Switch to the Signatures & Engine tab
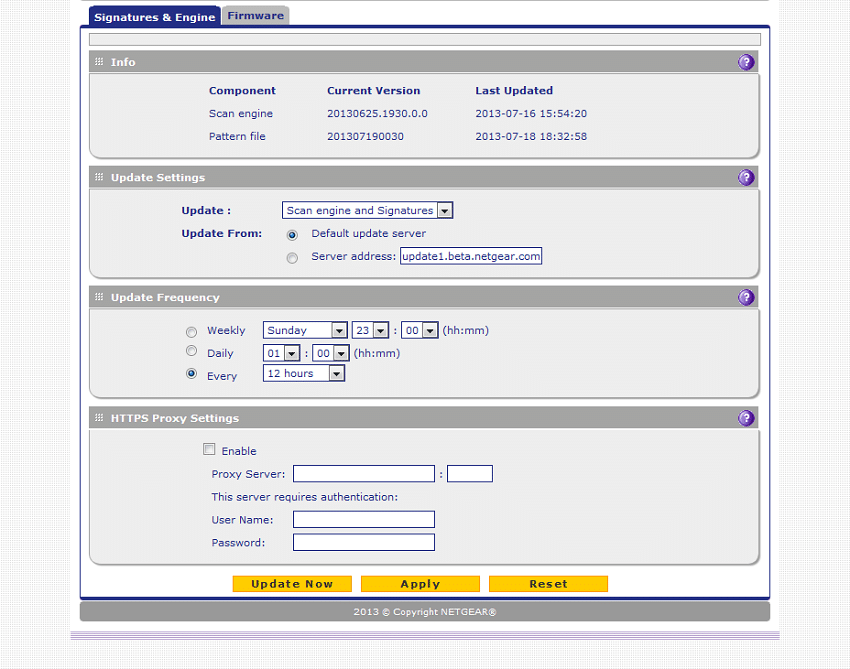Viewport: 850px width, 669px height. pyautogui.click(x=154, y=17)
